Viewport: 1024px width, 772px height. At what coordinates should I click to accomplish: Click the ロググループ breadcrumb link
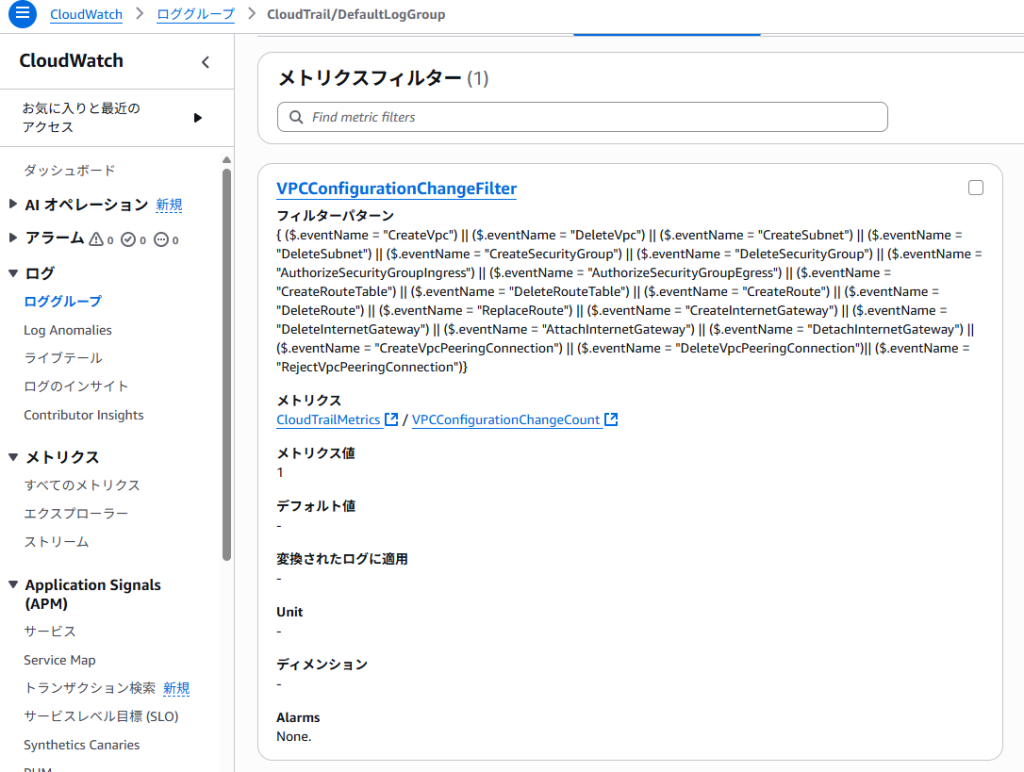click(x=195, y=14)
